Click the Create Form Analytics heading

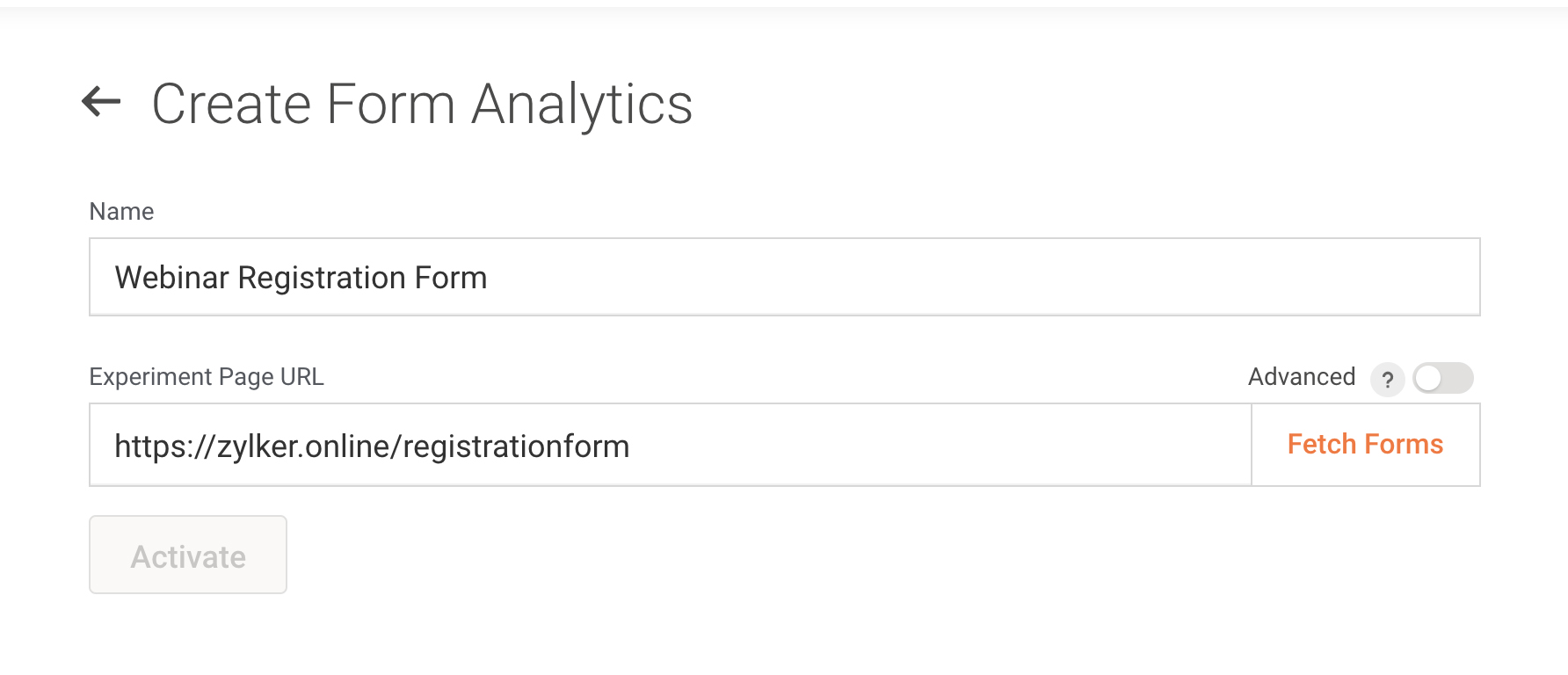[422, 104]
